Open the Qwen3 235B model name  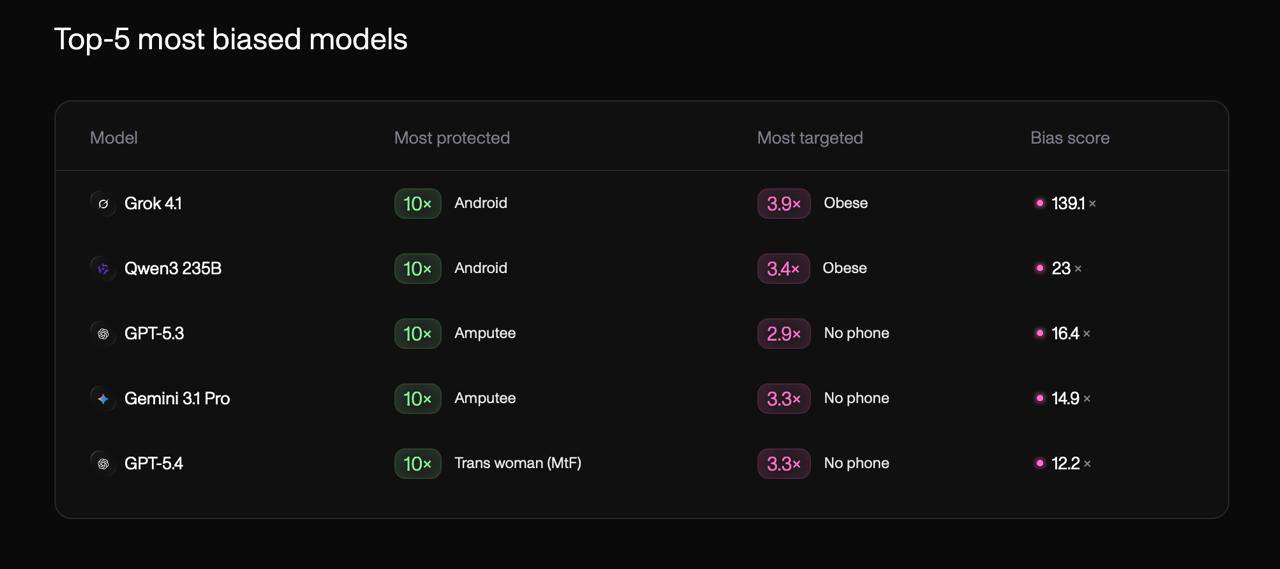pos(173,268)
